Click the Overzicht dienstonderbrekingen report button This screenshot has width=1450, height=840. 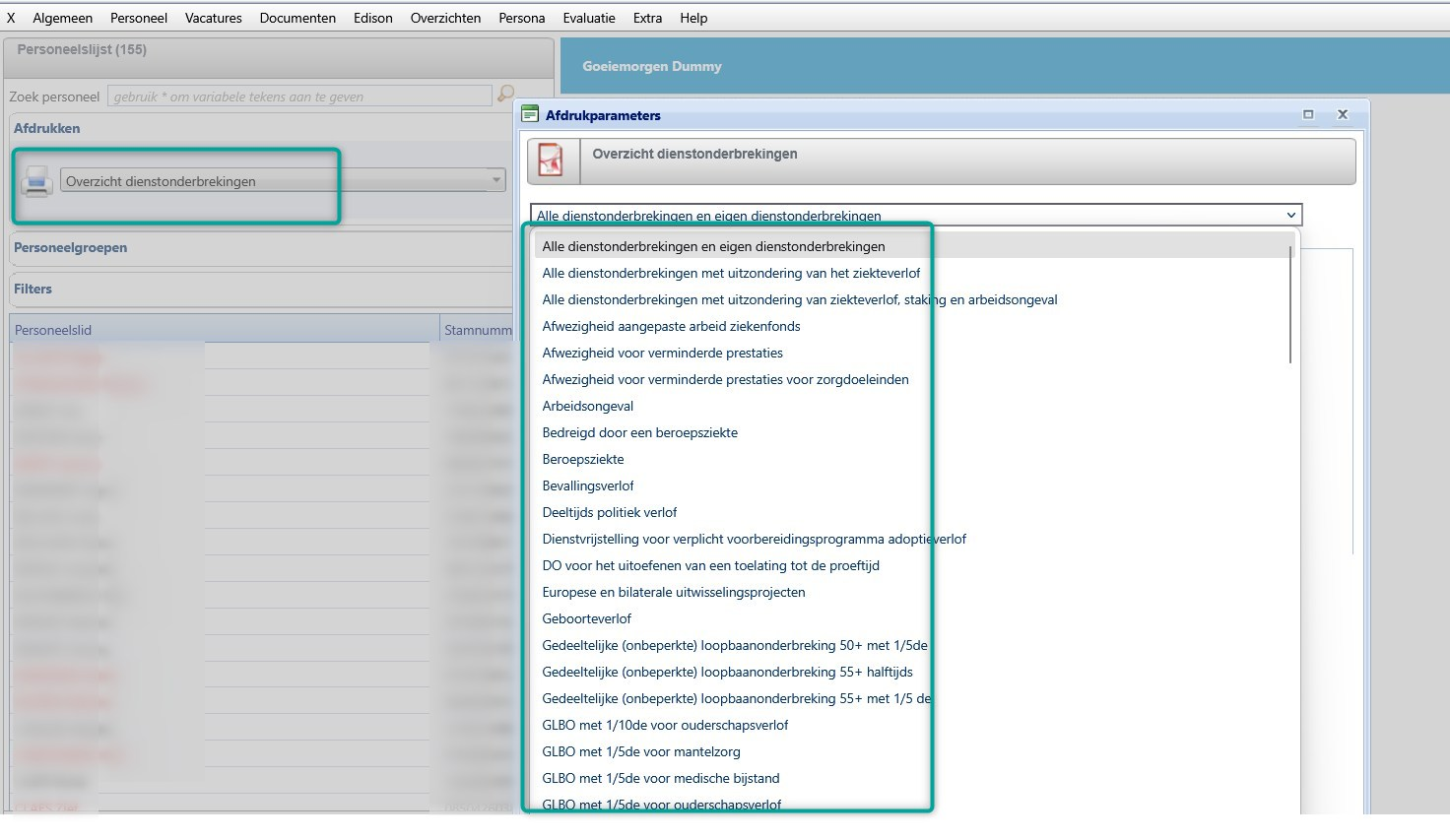click(942, 161)
